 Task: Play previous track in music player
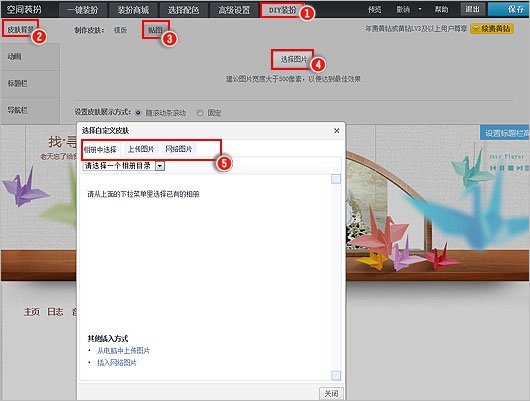(x=493, y=168)
